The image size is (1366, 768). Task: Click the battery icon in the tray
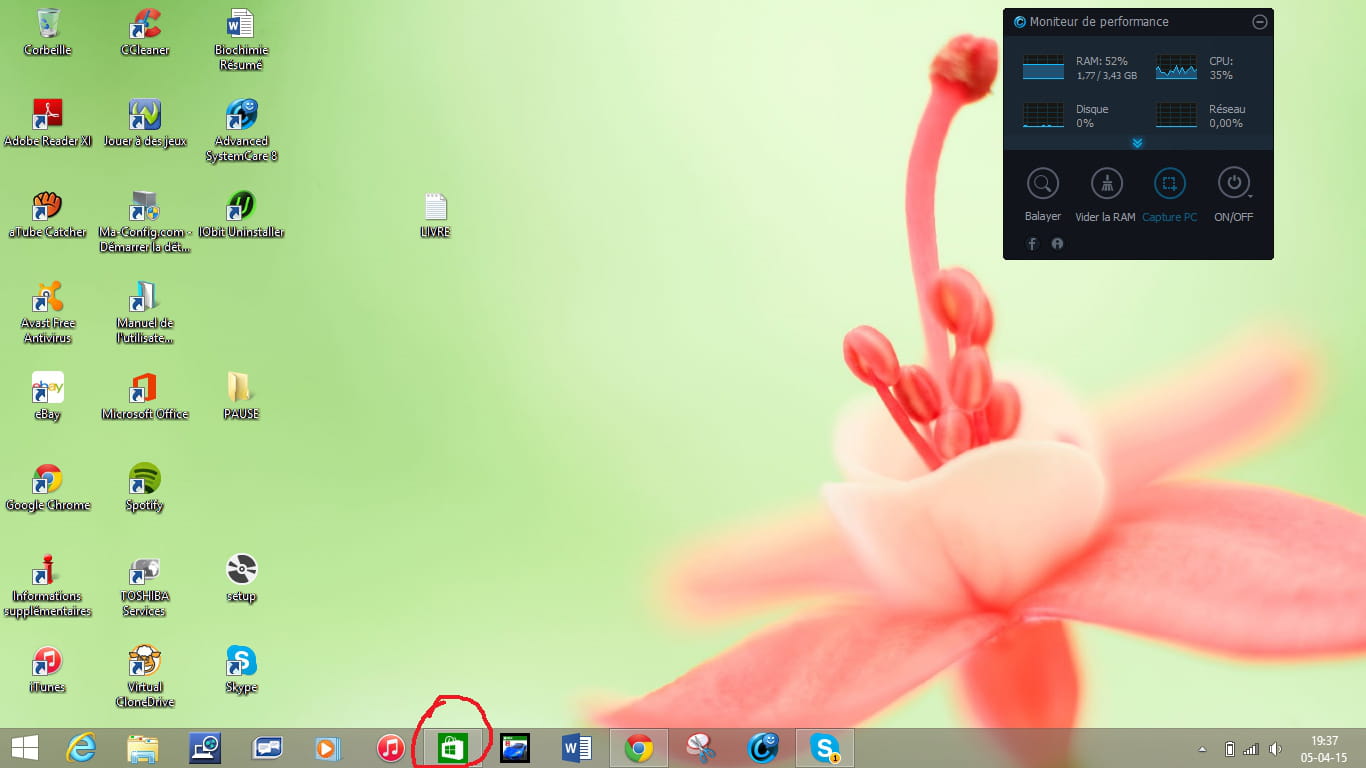1230,749
